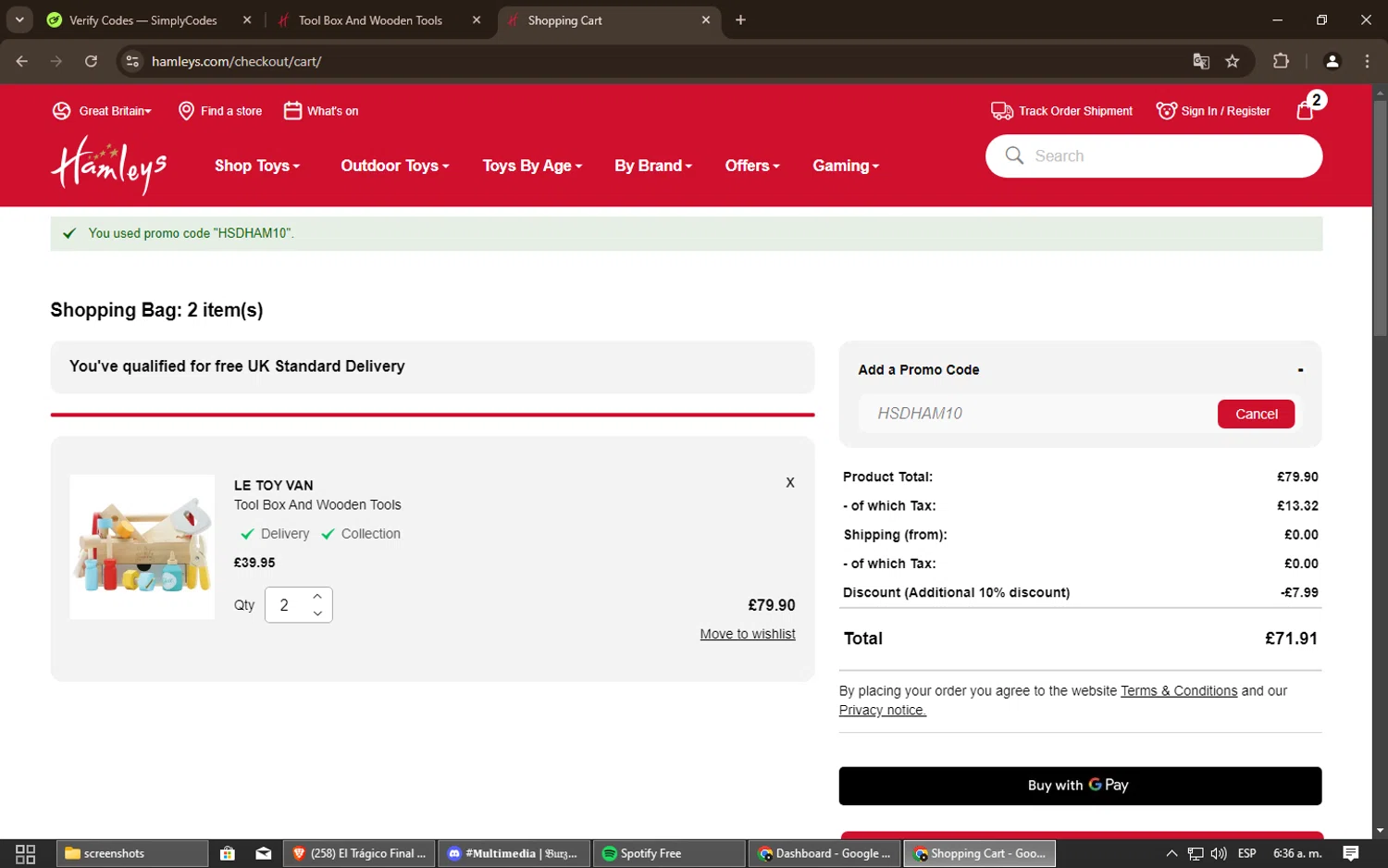Decrease Tool Box quantity with down arrow
The width and height of the screenshot is (1388, 868).
tap(317, 614)
